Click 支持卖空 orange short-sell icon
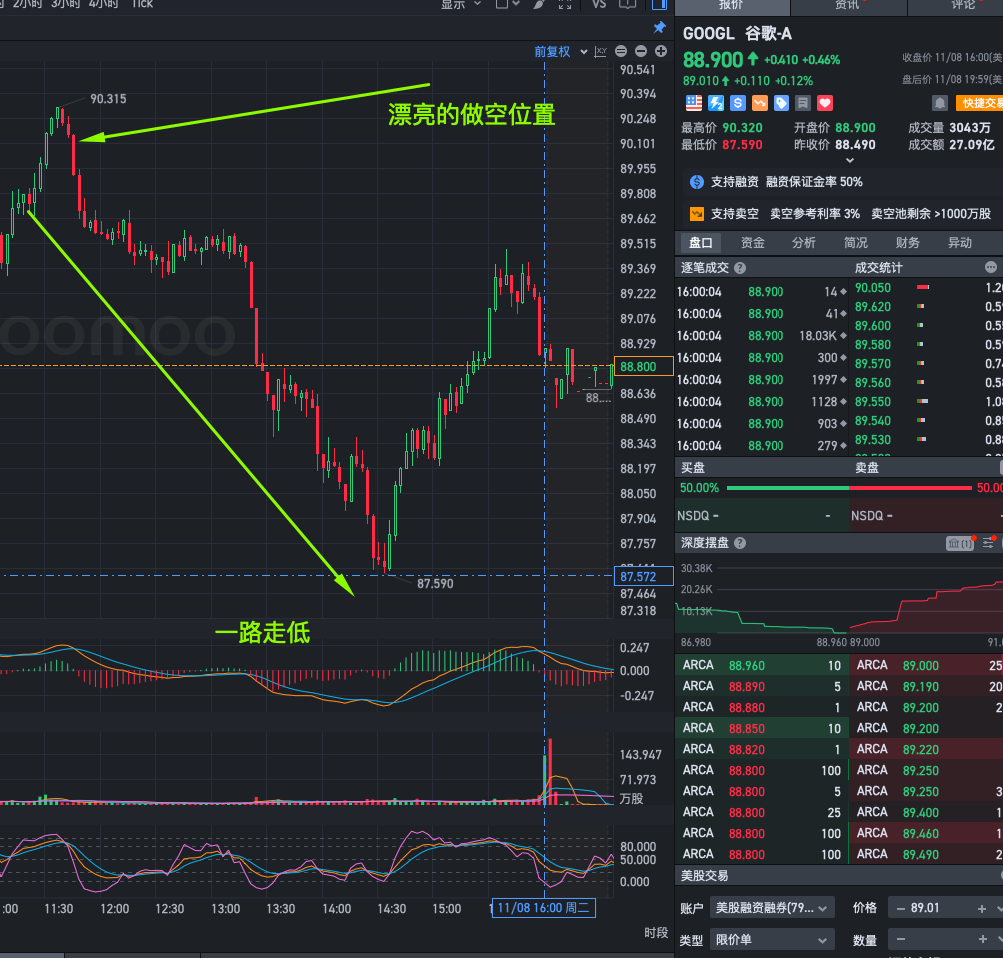This screenshot has width=1003, height=958. [x=697, y=214]
